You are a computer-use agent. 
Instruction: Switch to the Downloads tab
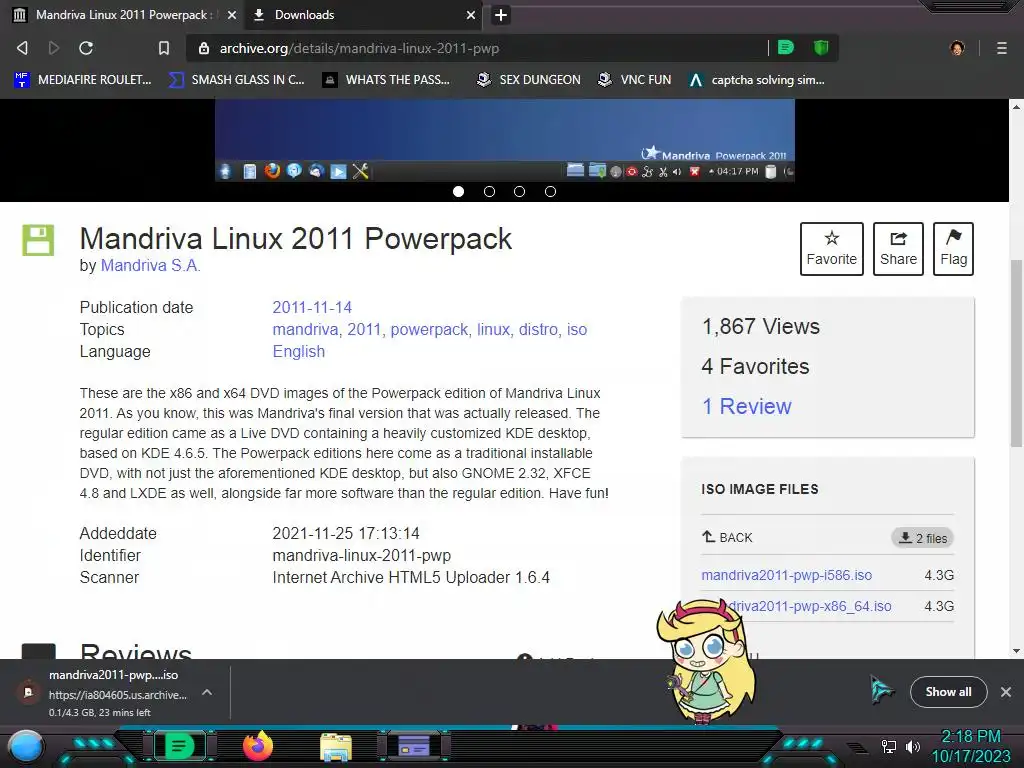(x=363, y=15)
